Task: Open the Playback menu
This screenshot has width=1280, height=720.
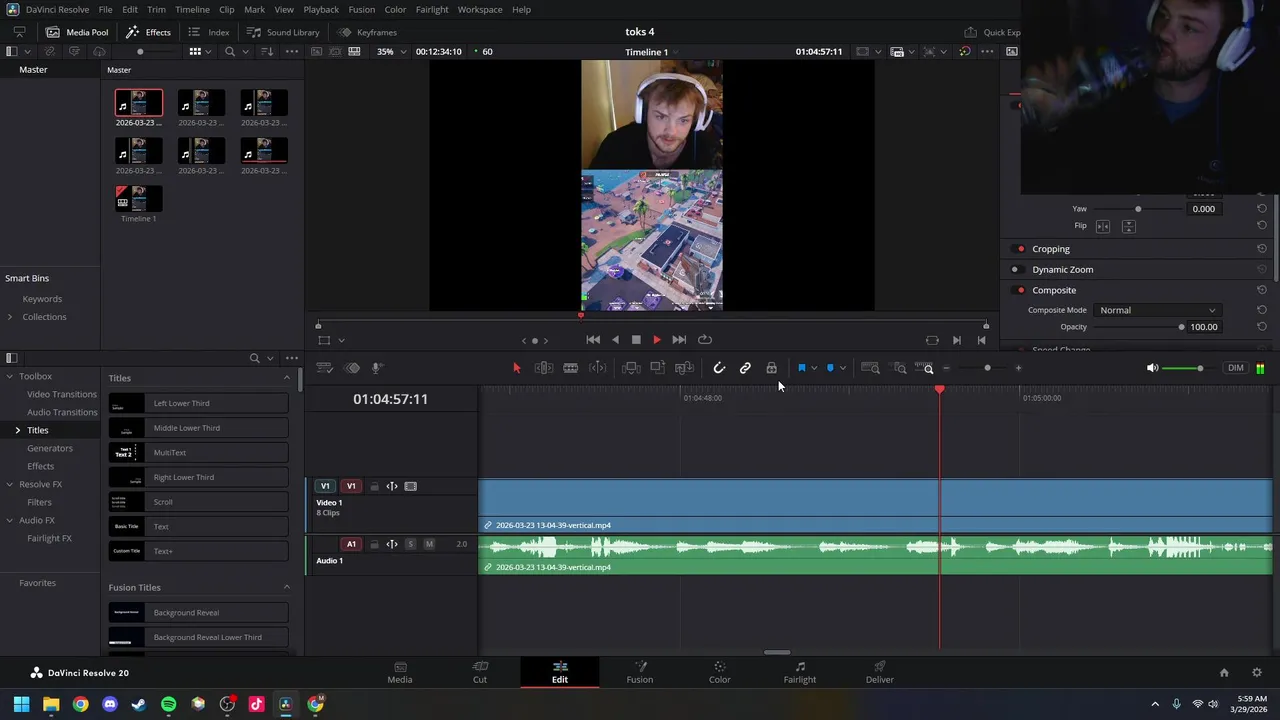Action: point(321,9)
